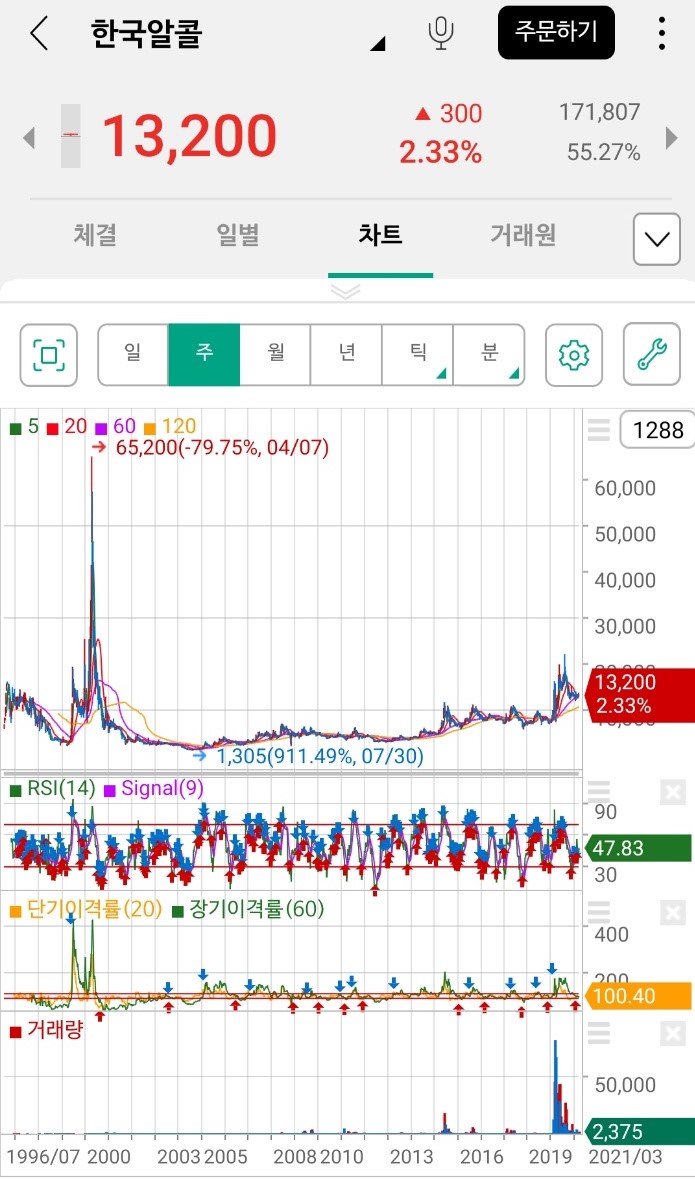Tap the 120 moving average legend
Image resolution: width=695 pixels, height=1179 pixels.
pyautogui.click(x=170, y=426)
